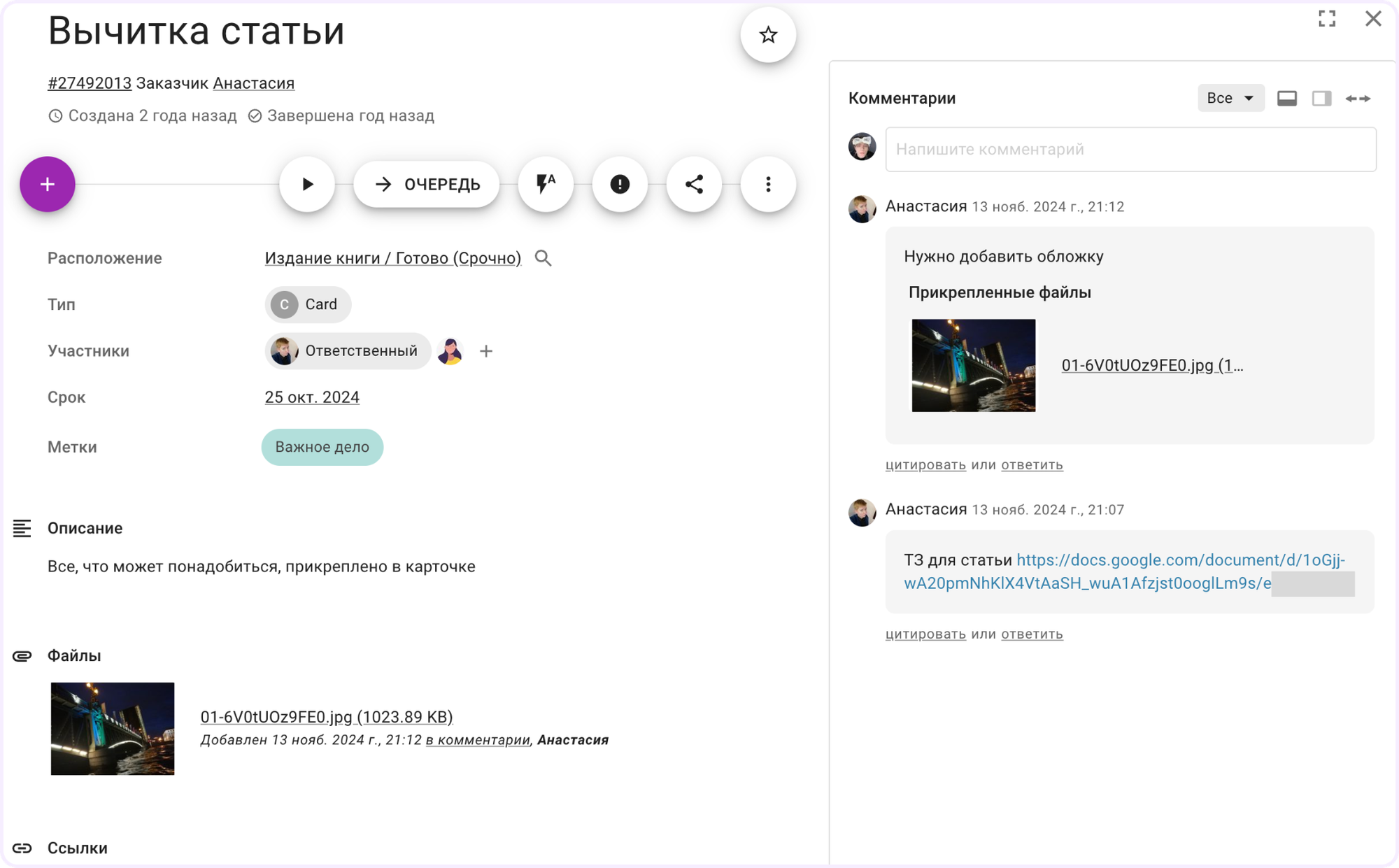Click the lightning automation icon
Screen dimensions: 1399x868
546,184
